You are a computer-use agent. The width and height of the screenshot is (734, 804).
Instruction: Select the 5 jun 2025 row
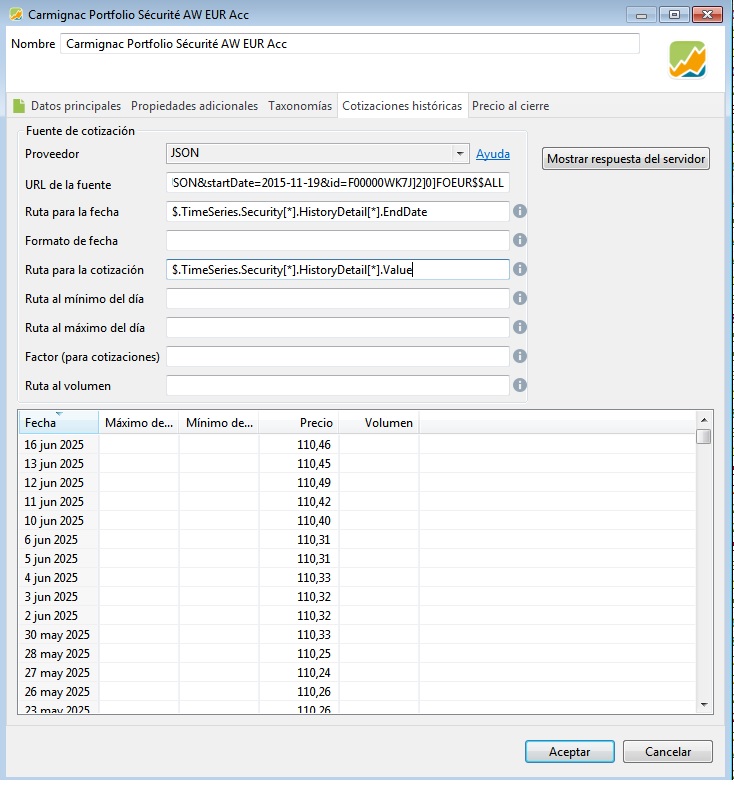(357, 558)
